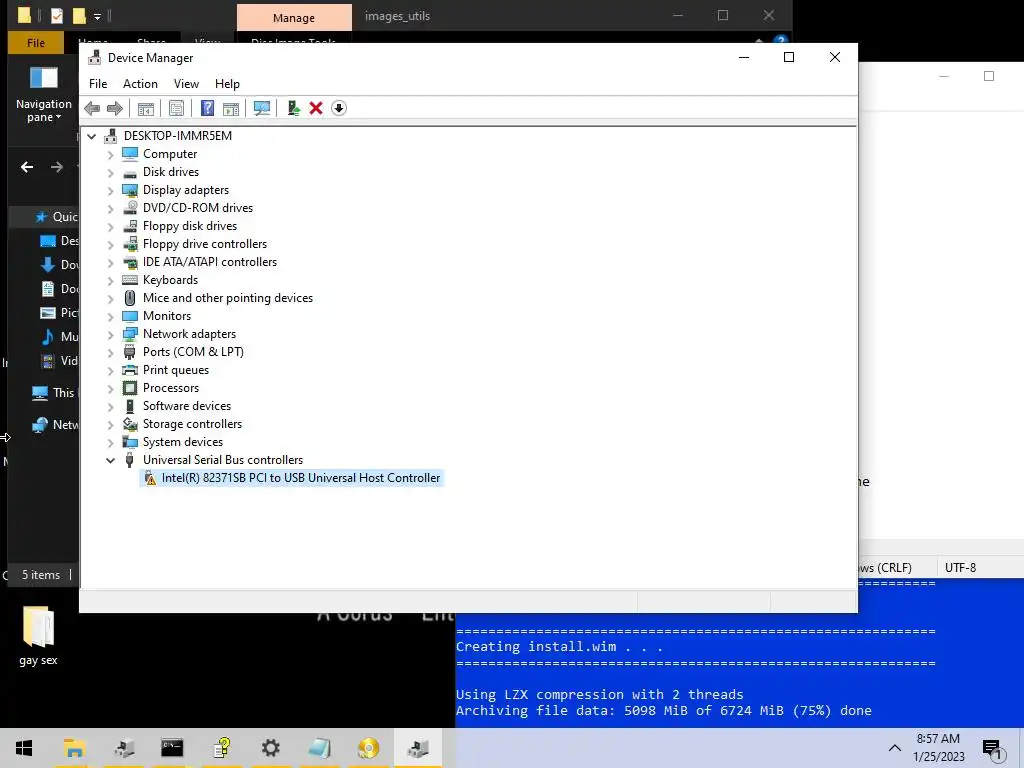The image size is (1024, 768).
Task: Select the System devices tree item
Action: tap(183, 442)
